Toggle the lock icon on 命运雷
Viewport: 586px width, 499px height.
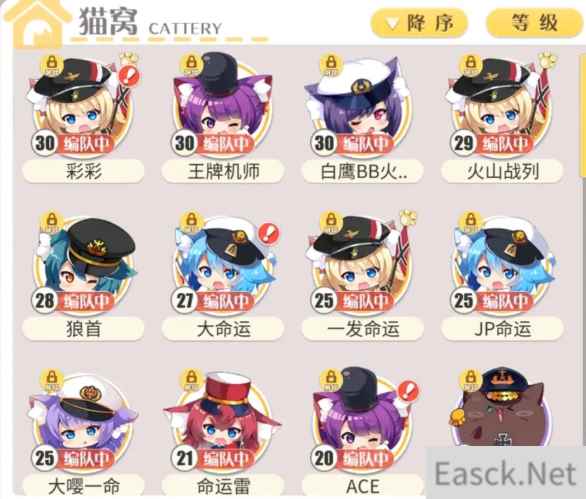191,380
